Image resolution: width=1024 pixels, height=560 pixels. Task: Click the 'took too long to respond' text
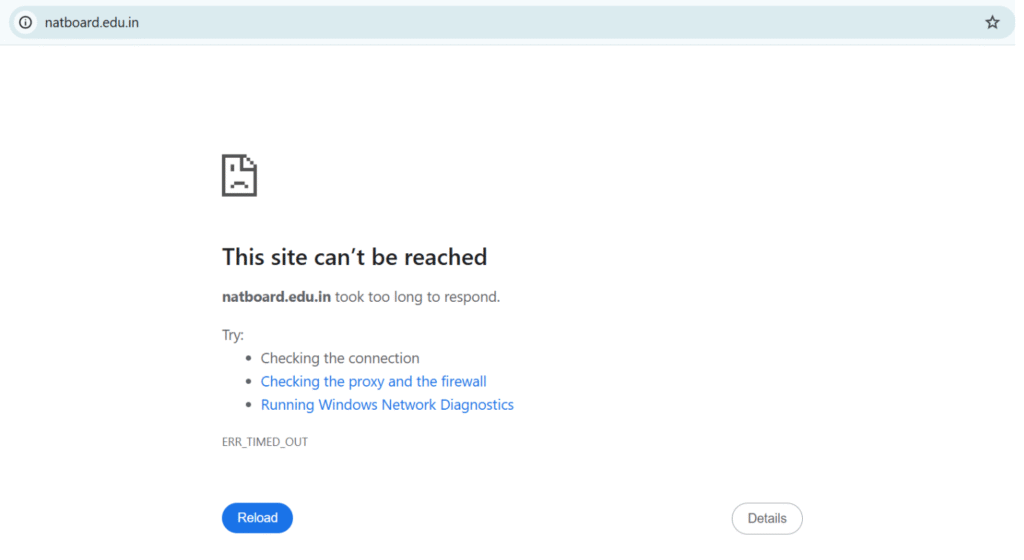click(417, 297)
